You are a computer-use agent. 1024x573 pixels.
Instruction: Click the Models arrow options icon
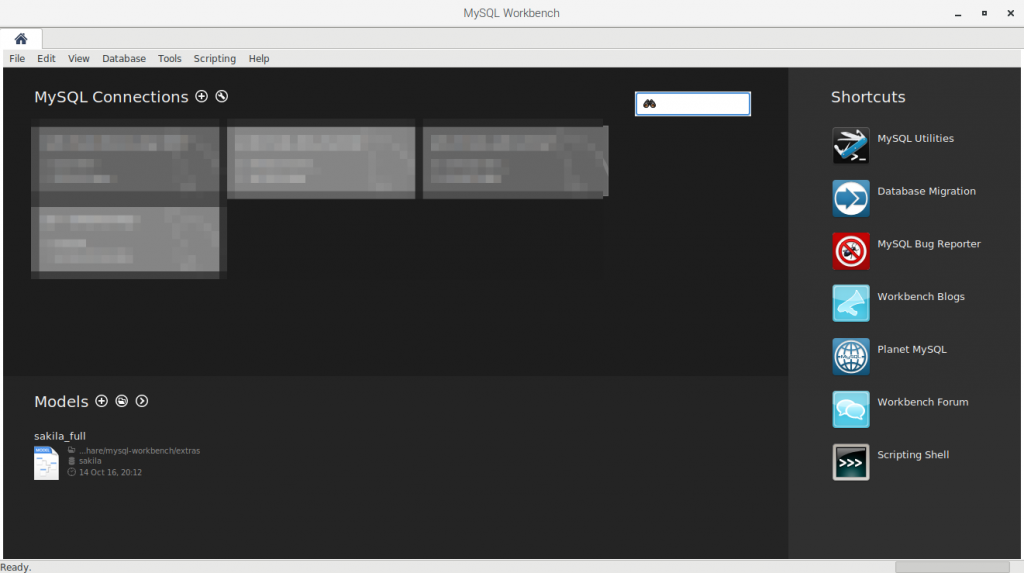point(142,401)
